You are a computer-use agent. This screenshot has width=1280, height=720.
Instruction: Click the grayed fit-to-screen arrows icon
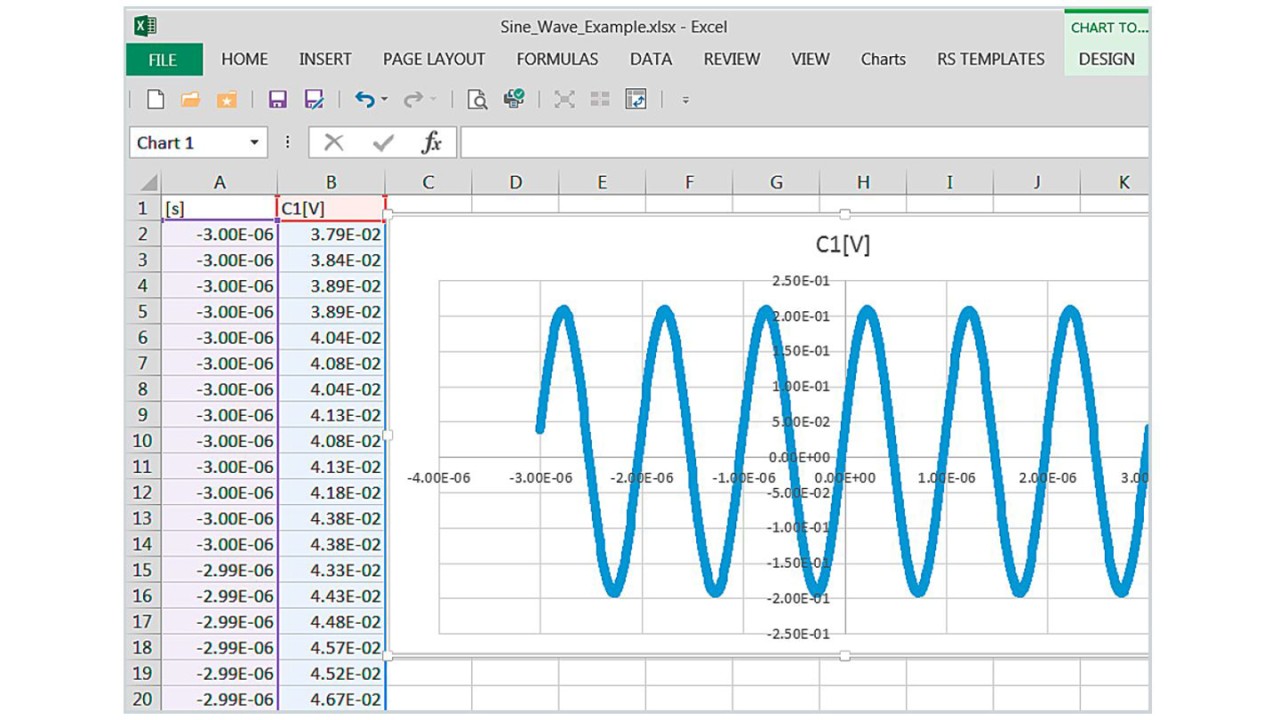pos(565,99)
